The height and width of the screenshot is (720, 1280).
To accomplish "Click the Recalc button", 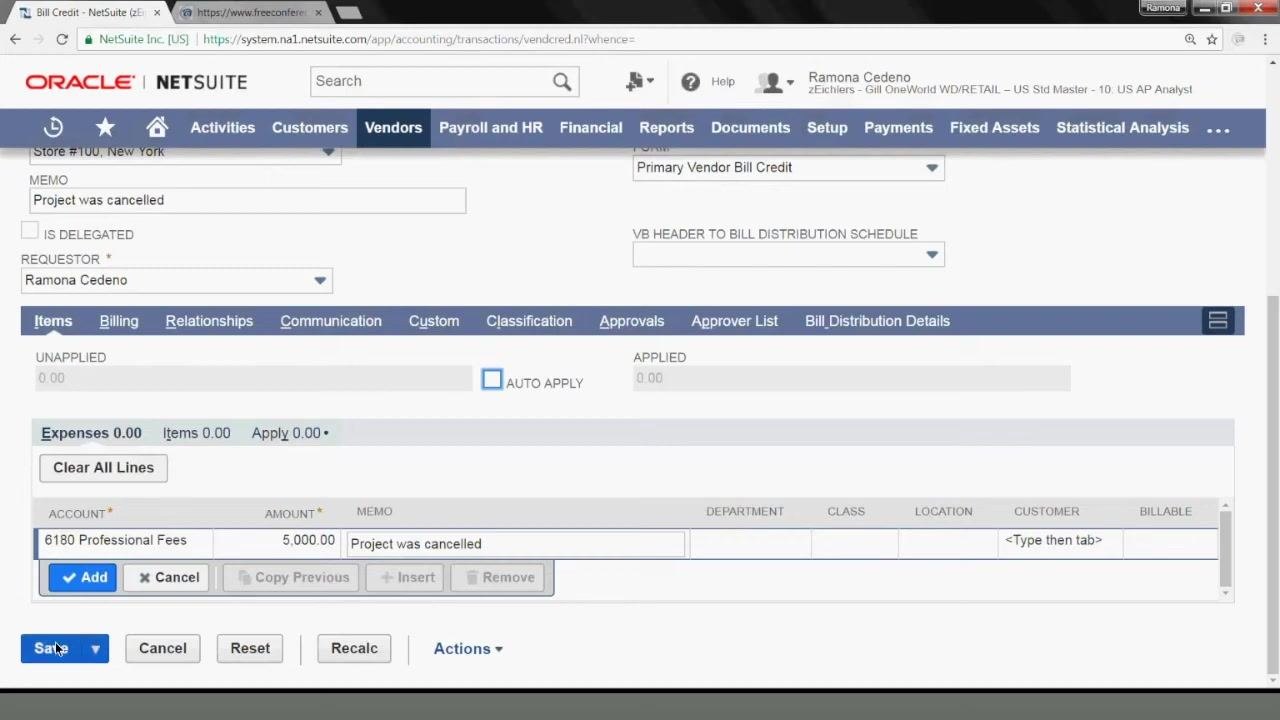I will pyautogui.click(x=354, y=648).
